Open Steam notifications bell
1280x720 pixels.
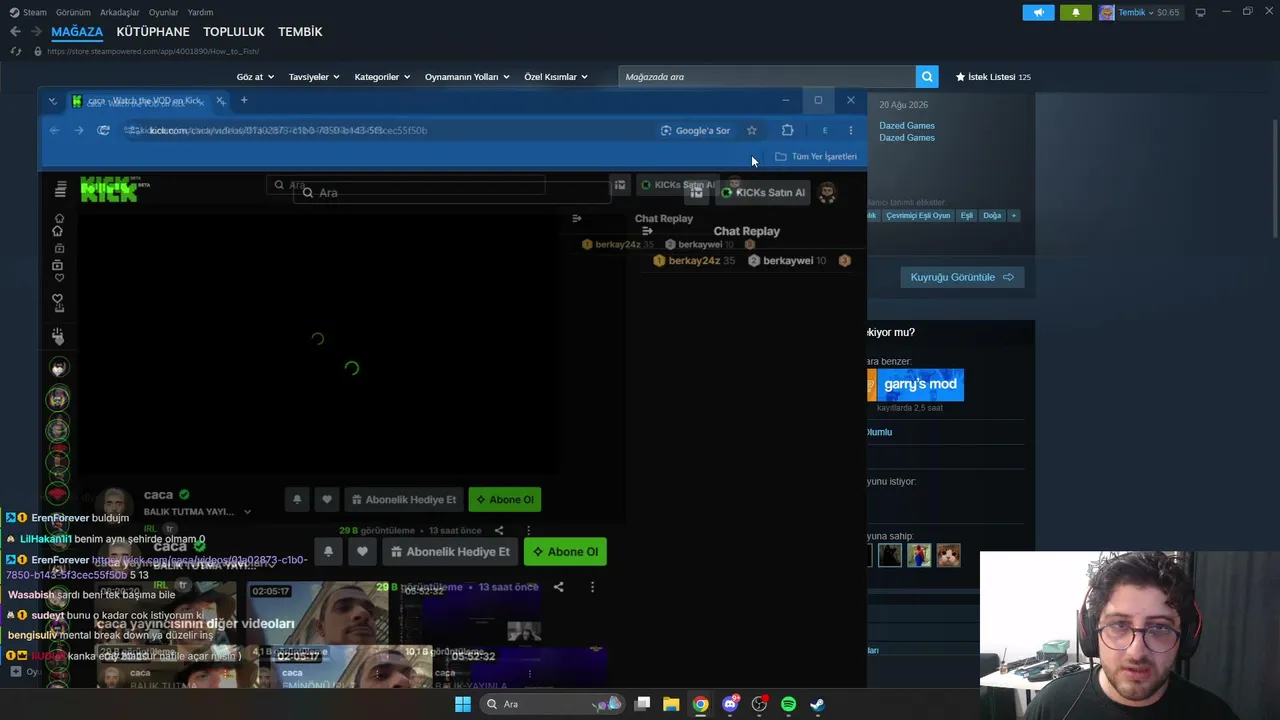[1076, 12]
